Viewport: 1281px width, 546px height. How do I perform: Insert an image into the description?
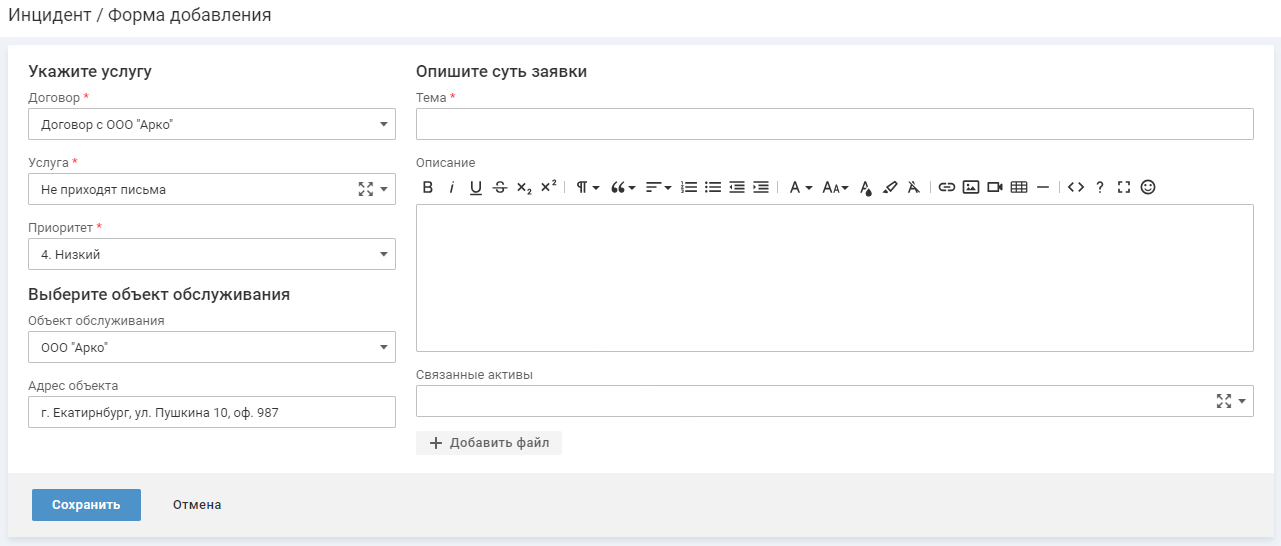(x=970, y=187)
